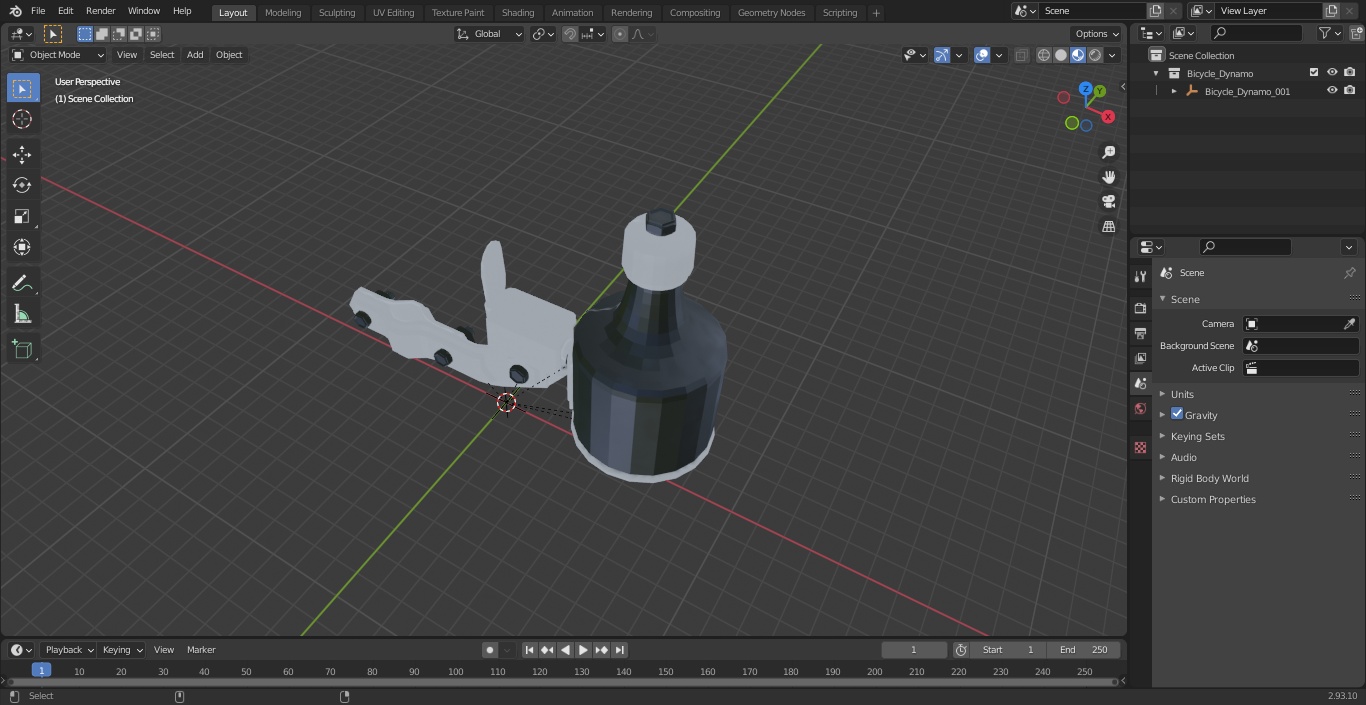Click the zoom magnifier viewport icon
The image size is (1366, 705).
pyautogui.click(x=1108, y=152)
